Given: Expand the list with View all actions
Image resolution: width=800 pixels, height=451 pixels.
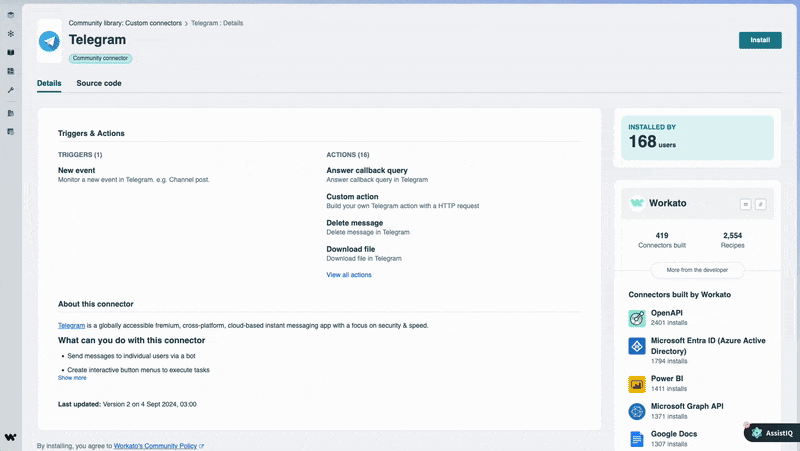Looking at the screenshot, I should tap(349, 275).
